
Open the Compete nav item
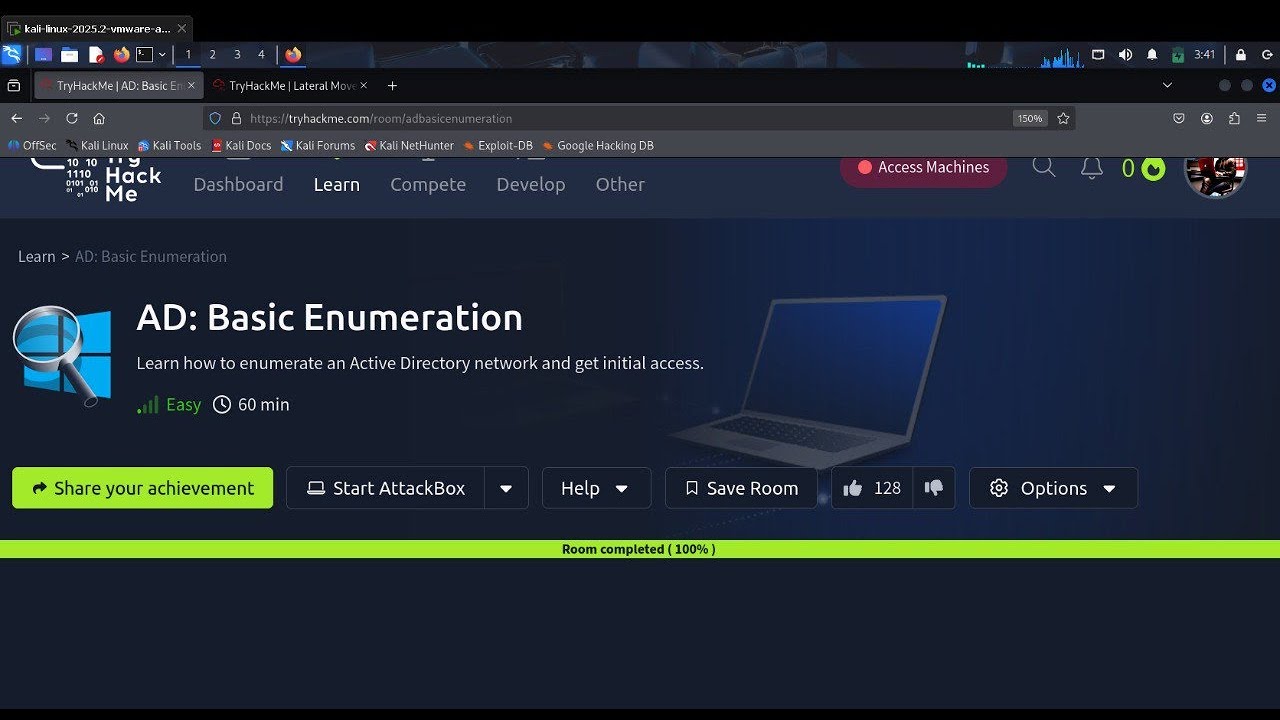tap(428, 184)
